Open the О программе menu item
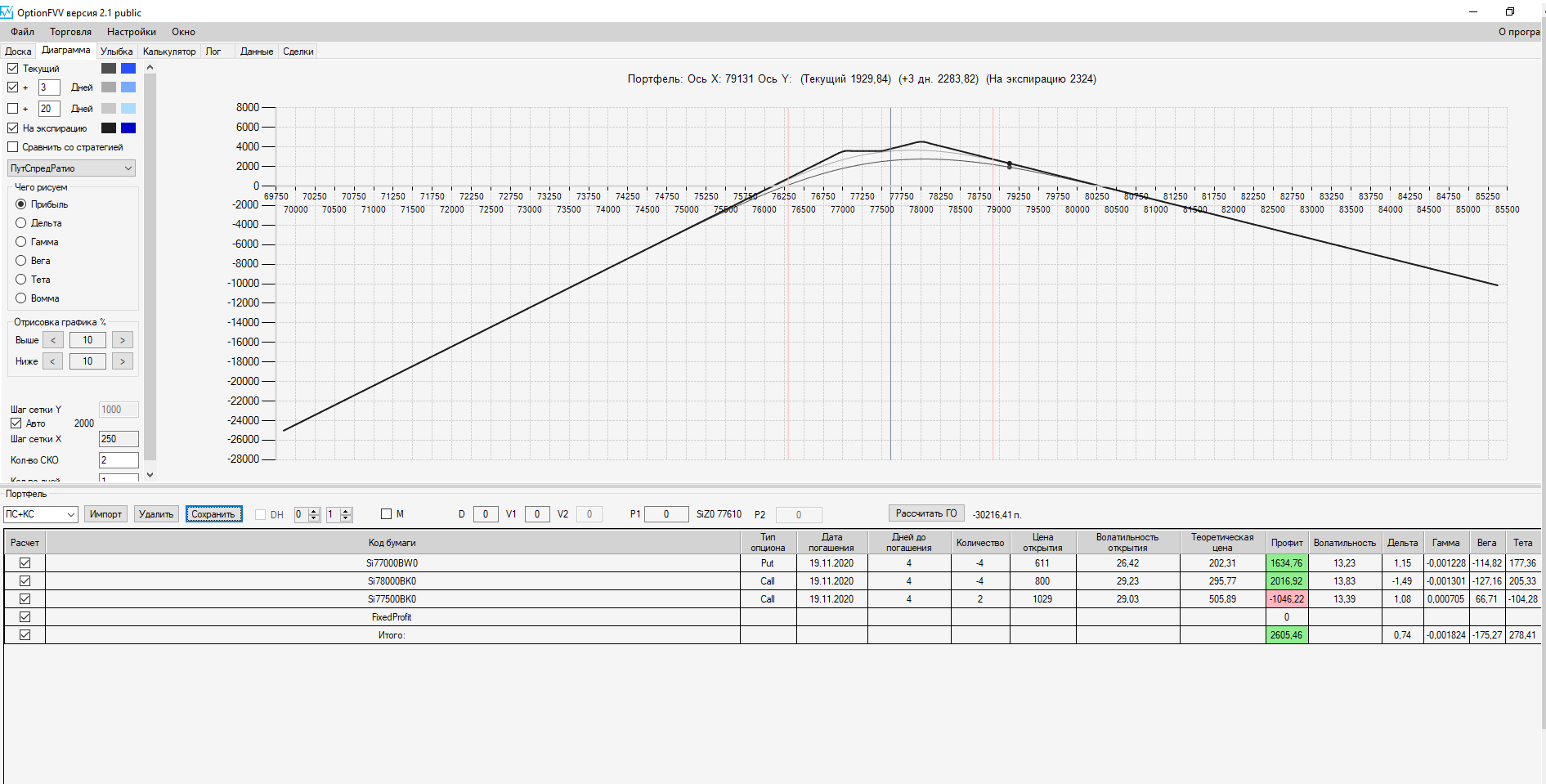1546x784 pixels. [x=1519, y=32]
